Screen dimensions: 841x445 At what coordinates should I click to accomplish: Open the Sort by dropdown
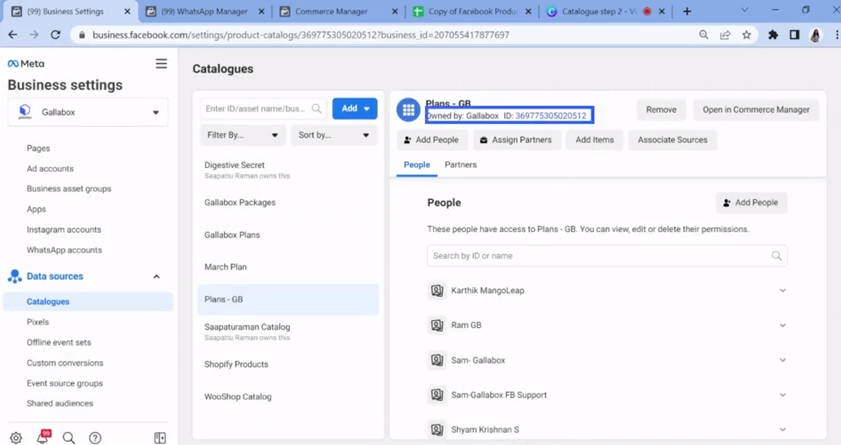point(334,135)
